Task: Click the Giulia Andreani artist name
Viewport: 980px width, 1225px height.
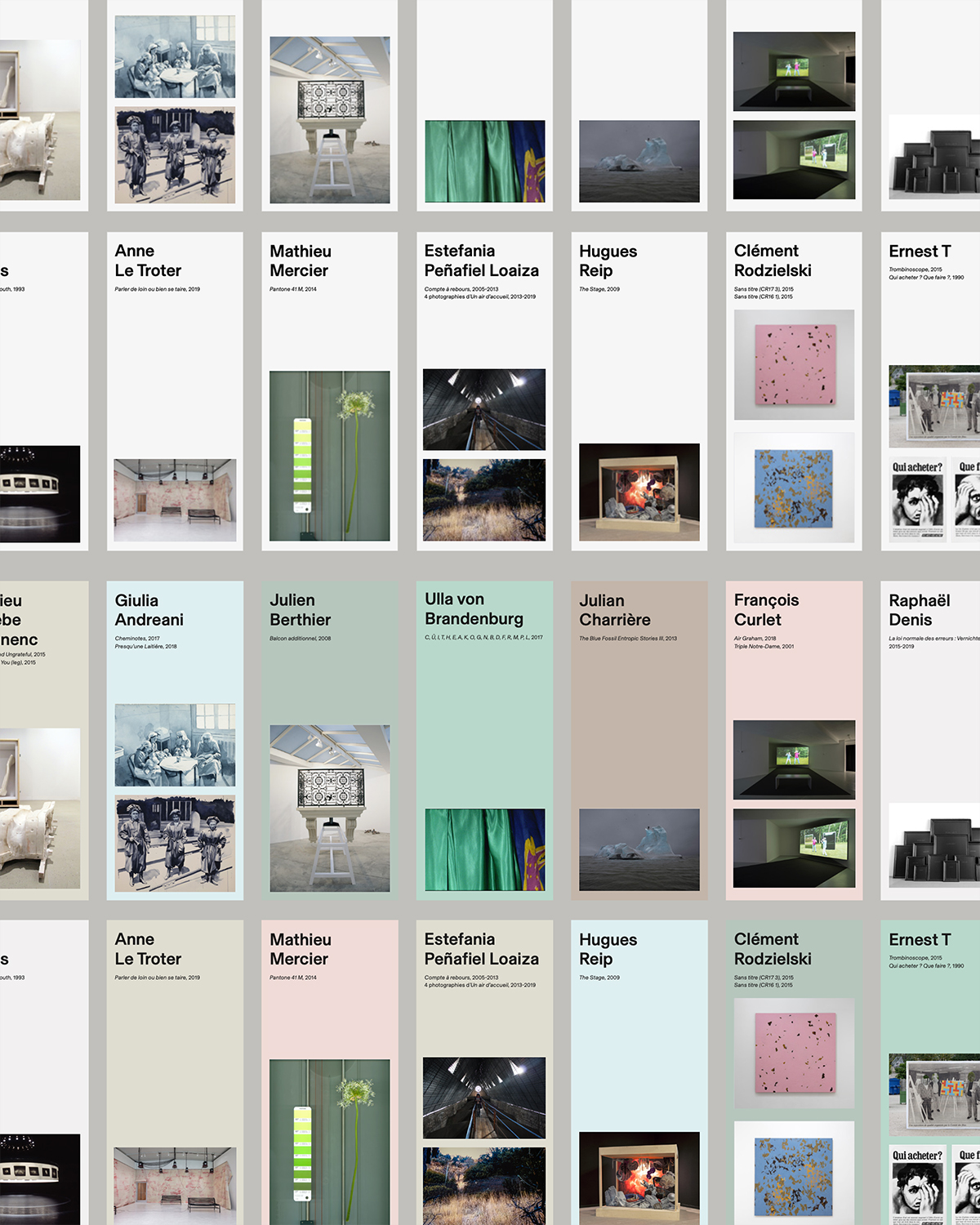Action: point(149,610)
